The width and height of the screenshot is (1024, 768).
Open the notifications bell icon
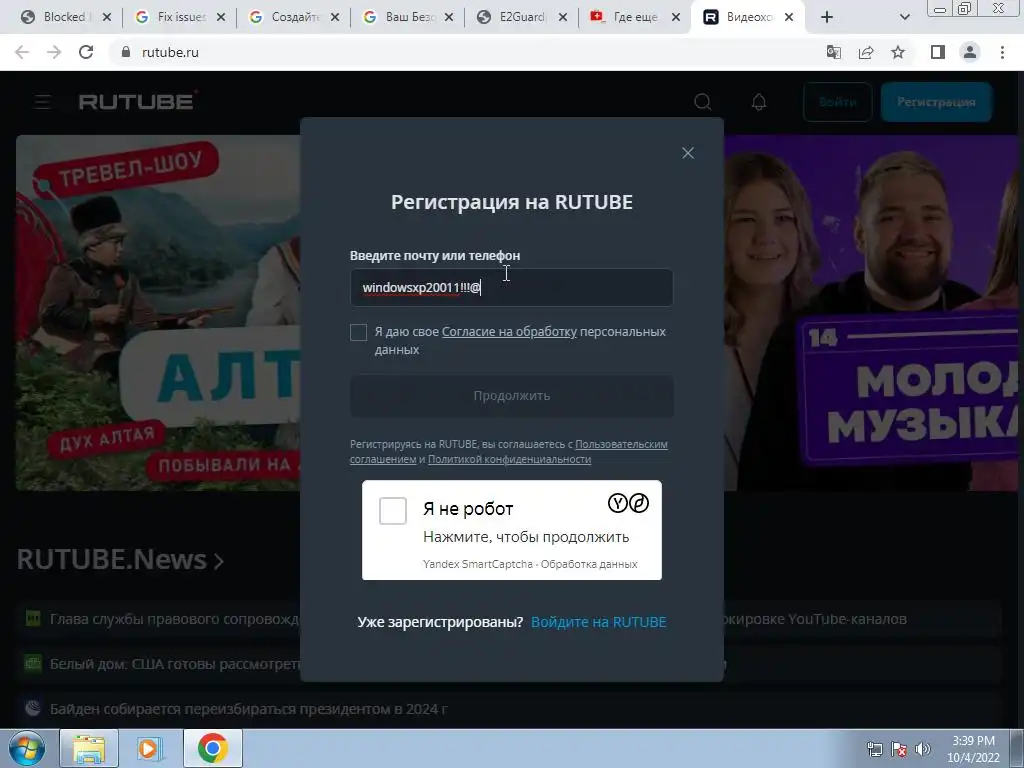[x=759, y=102]
